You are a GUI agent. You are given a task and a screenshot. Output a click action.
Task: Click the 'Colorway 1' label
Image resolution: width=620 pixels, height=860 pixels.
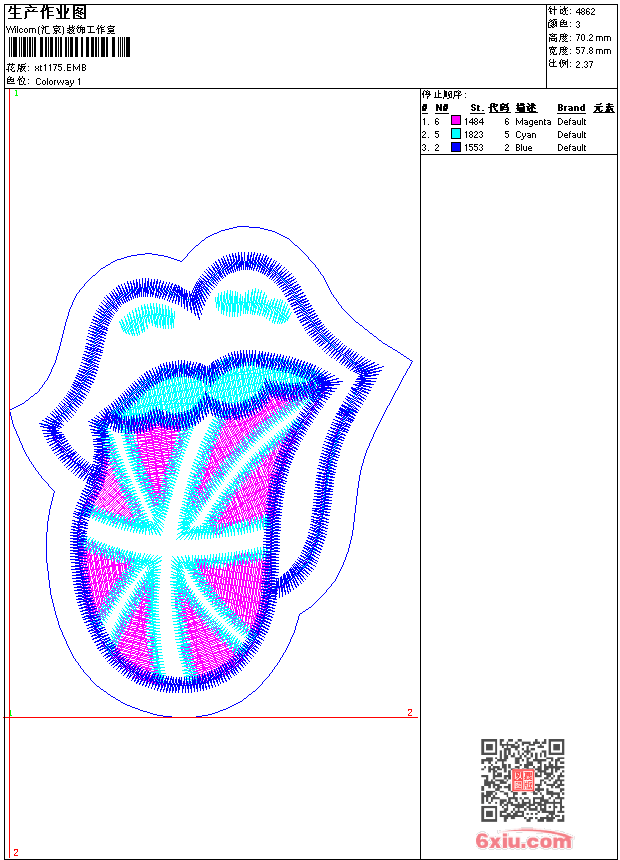[58, 82]
